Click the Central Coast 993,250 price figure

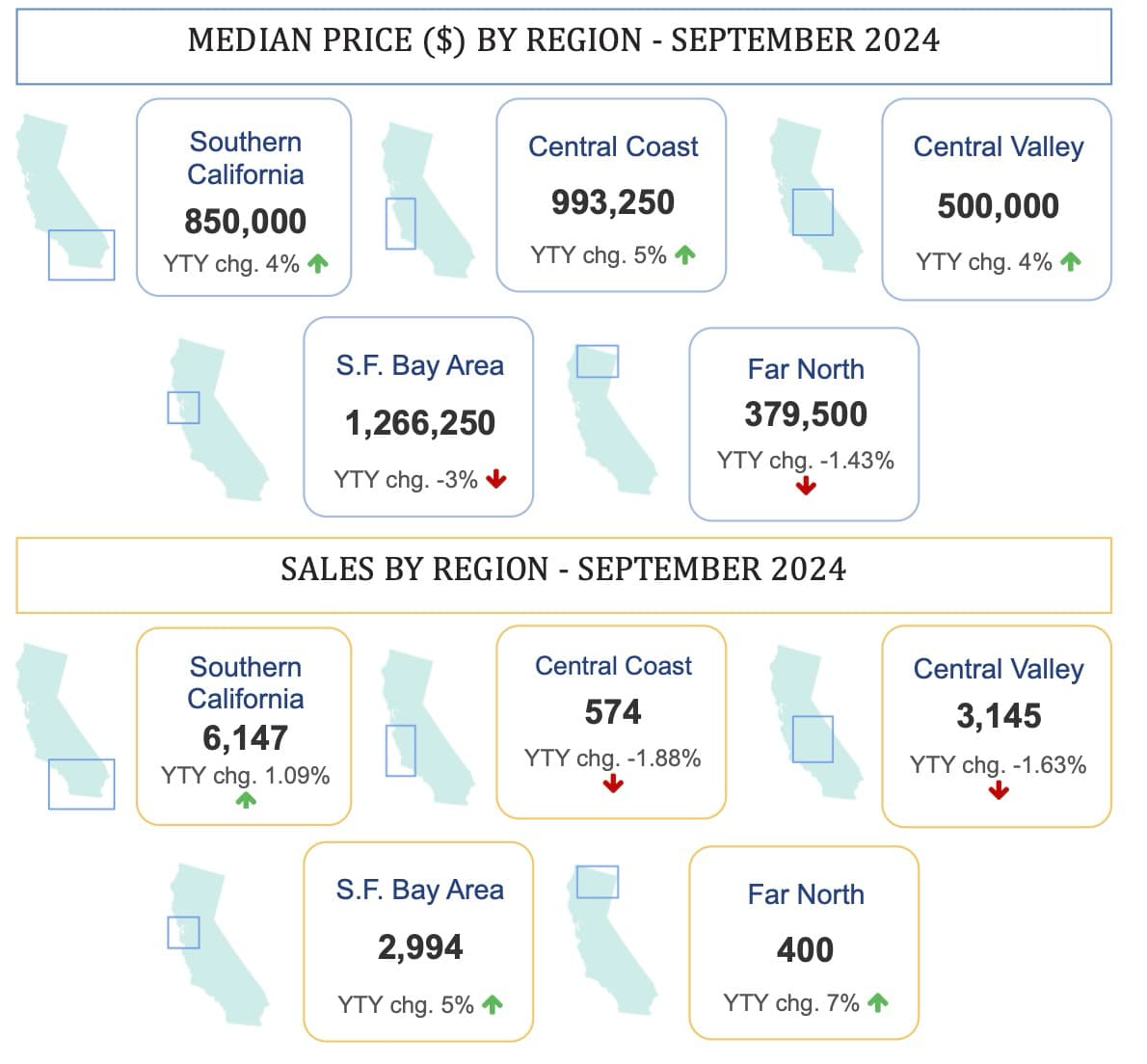click(613, 202)
